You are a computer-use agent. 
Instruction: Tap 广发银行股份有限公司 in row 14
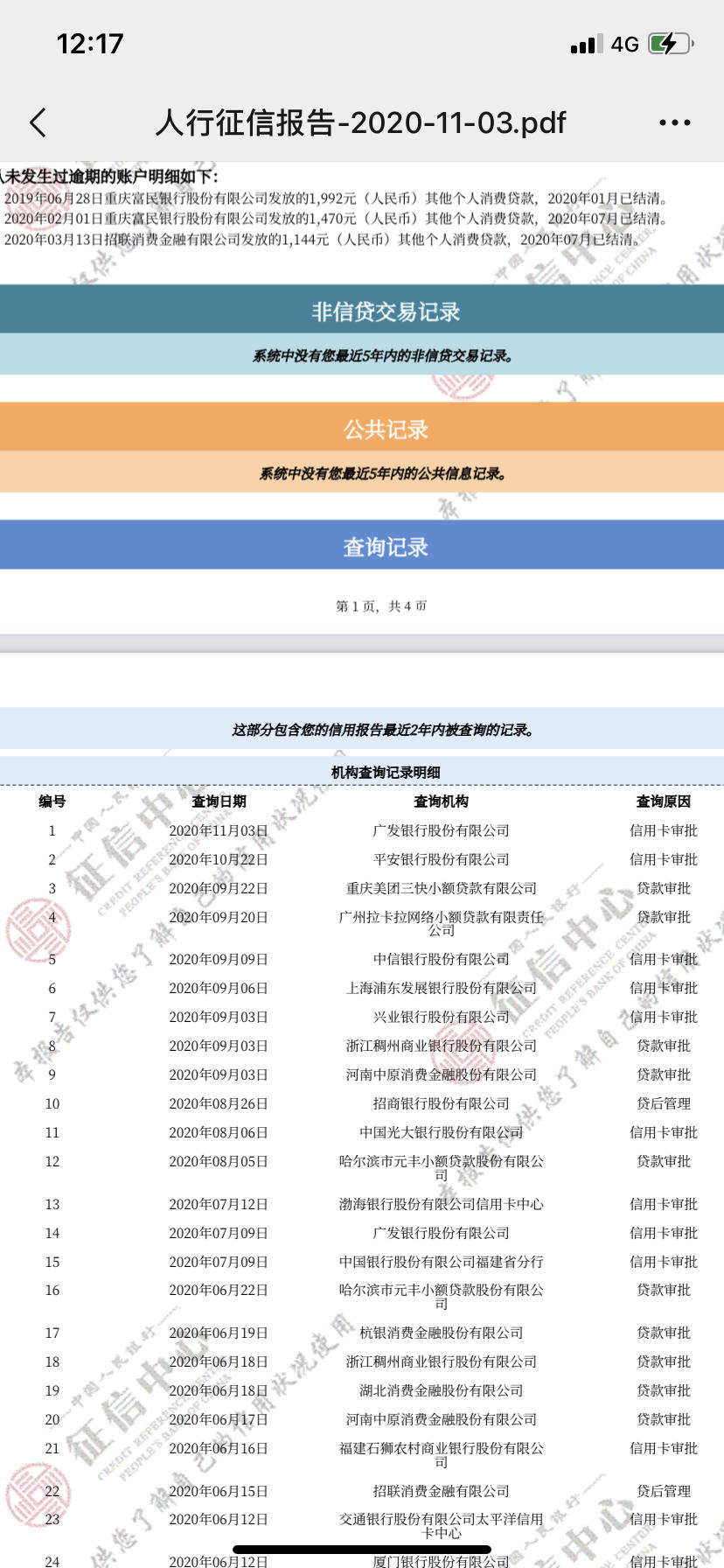pos(442,1233)
